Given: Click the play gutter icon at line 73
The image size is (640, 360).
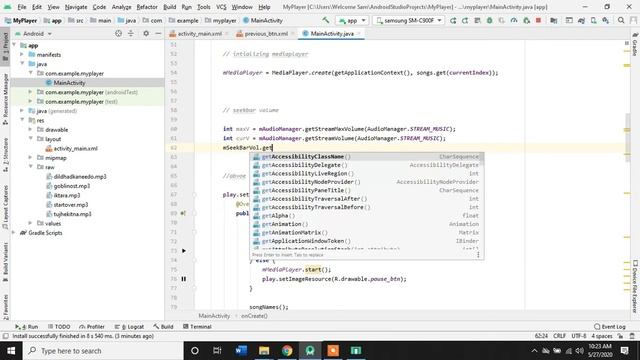Looking at the screenshot, I should pos(184,251).
